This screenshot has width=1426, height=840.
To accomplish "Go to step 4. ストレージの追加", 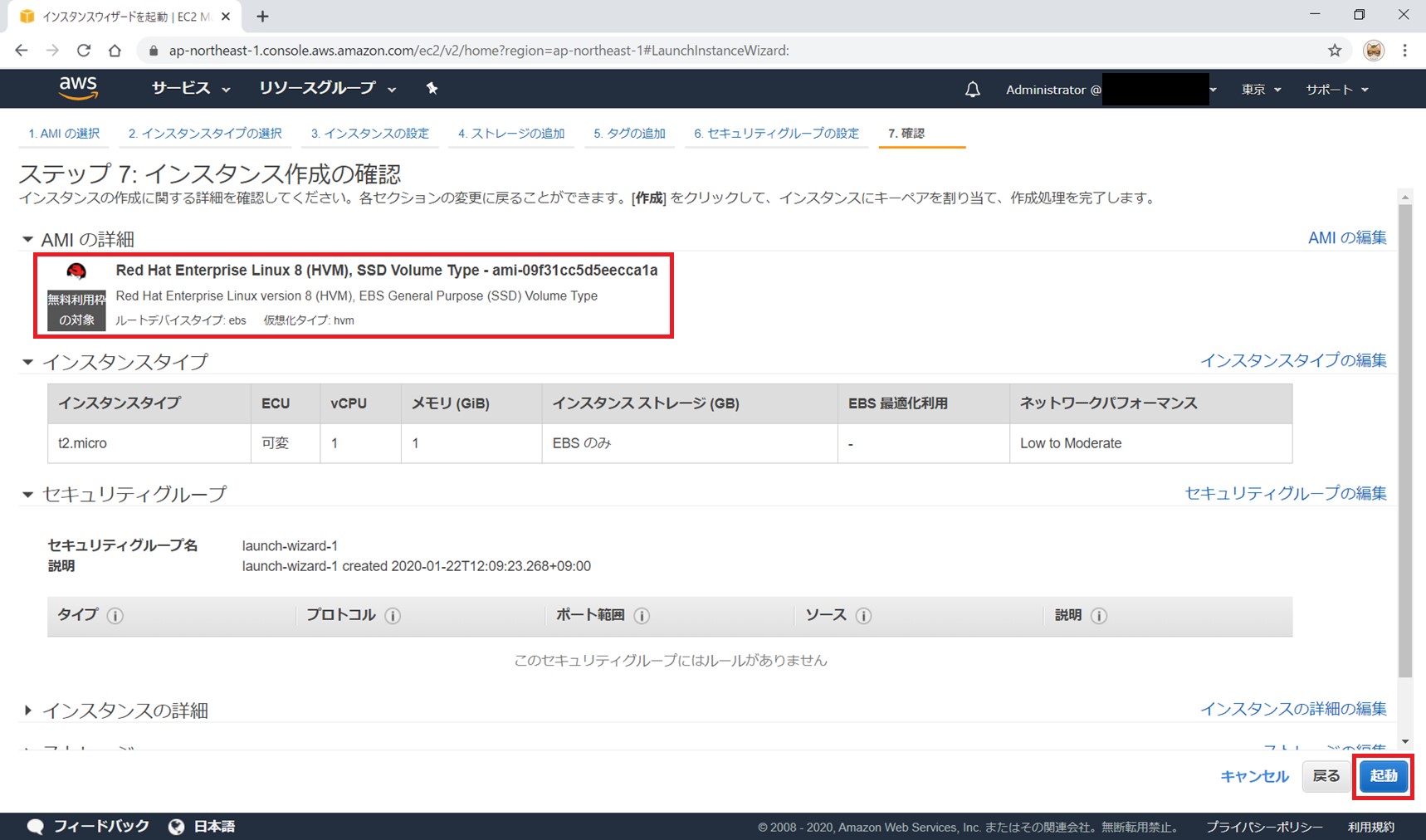I will click(x=511, y=134).
